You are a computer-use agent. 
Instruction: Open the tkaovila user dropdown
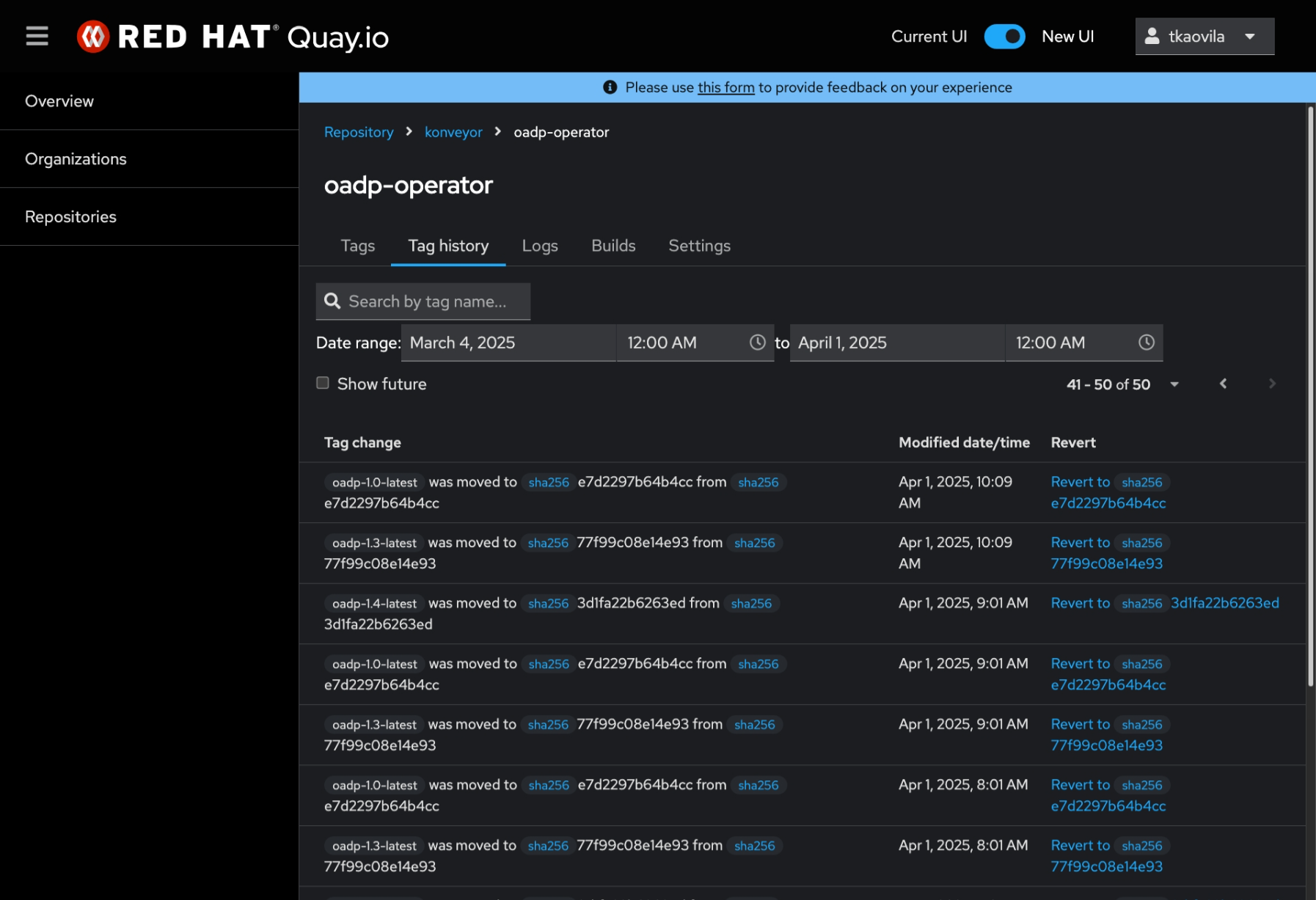coord(1204,37)
